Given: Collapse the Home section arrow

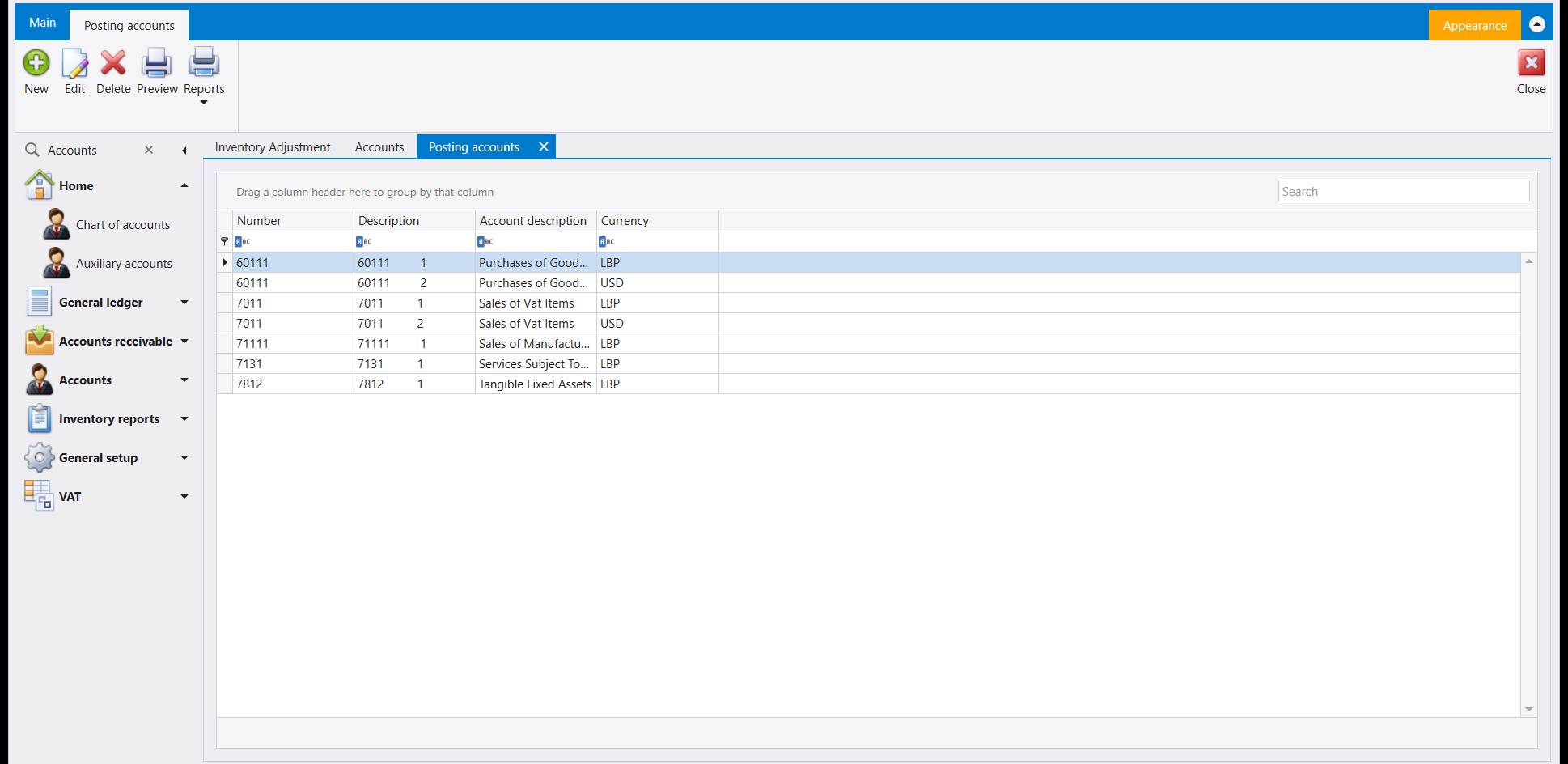Looking at the screenshot, I should point(184,185).
